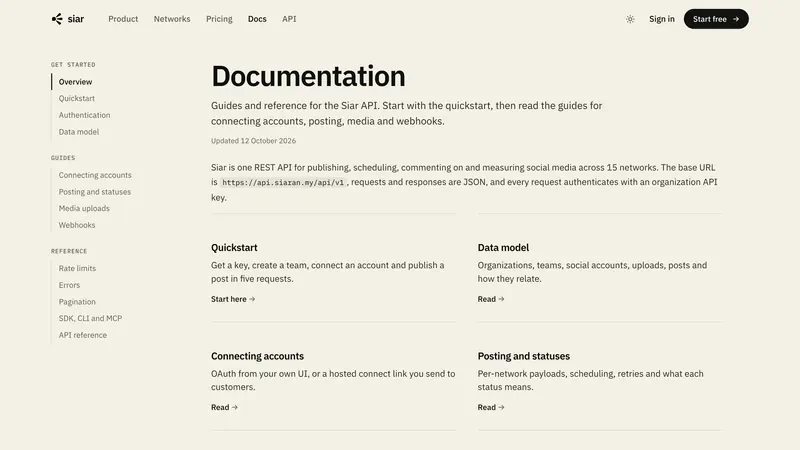Click the Posting and statuses card heading

coord(523,356)
